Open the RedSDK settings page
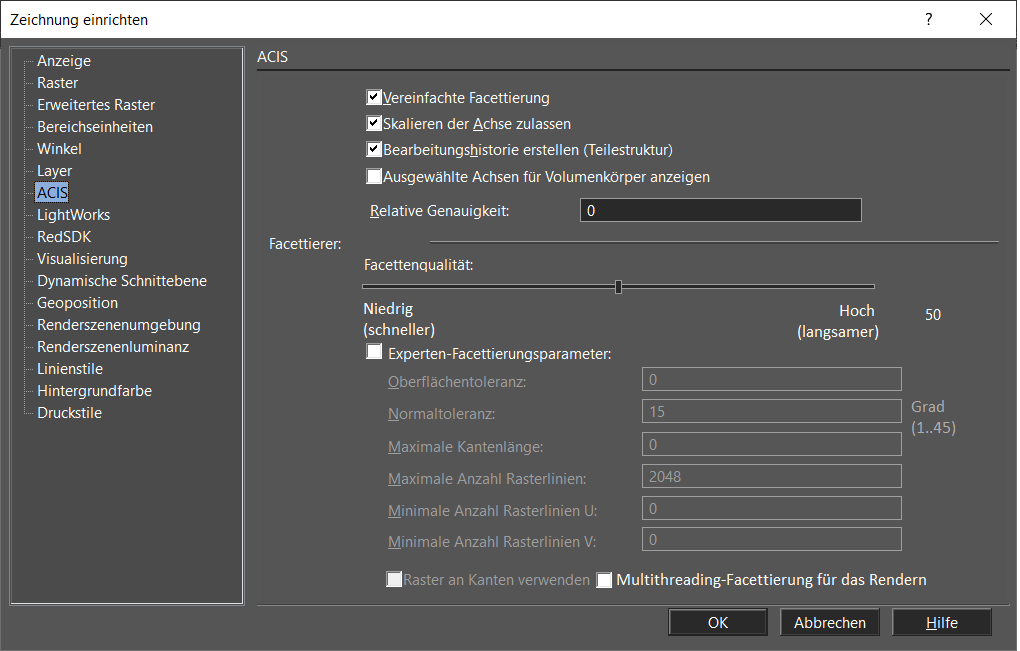 pos(64,237)
